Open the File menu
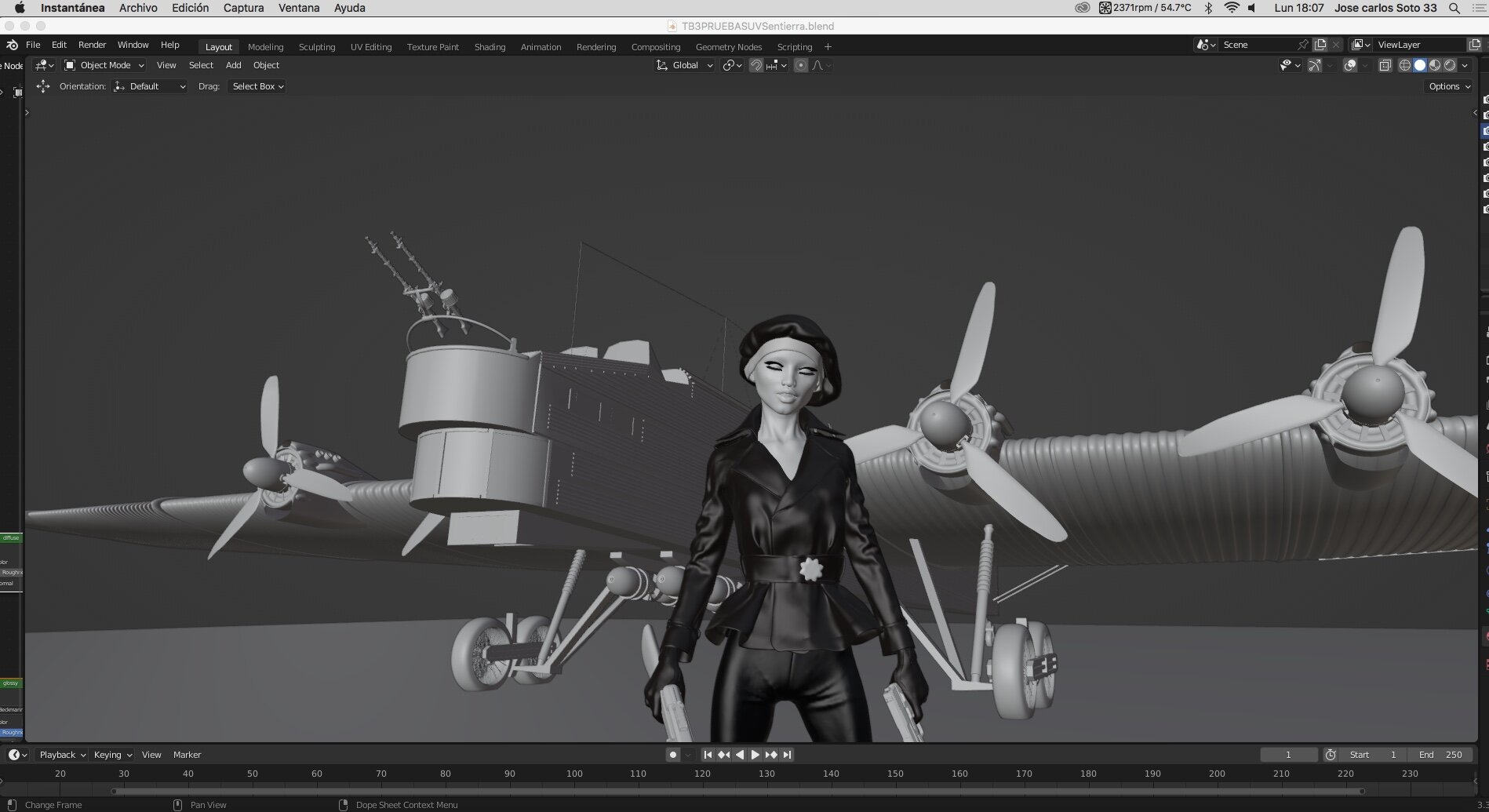Screen dimensions: 1489x812 pos(33,45)
